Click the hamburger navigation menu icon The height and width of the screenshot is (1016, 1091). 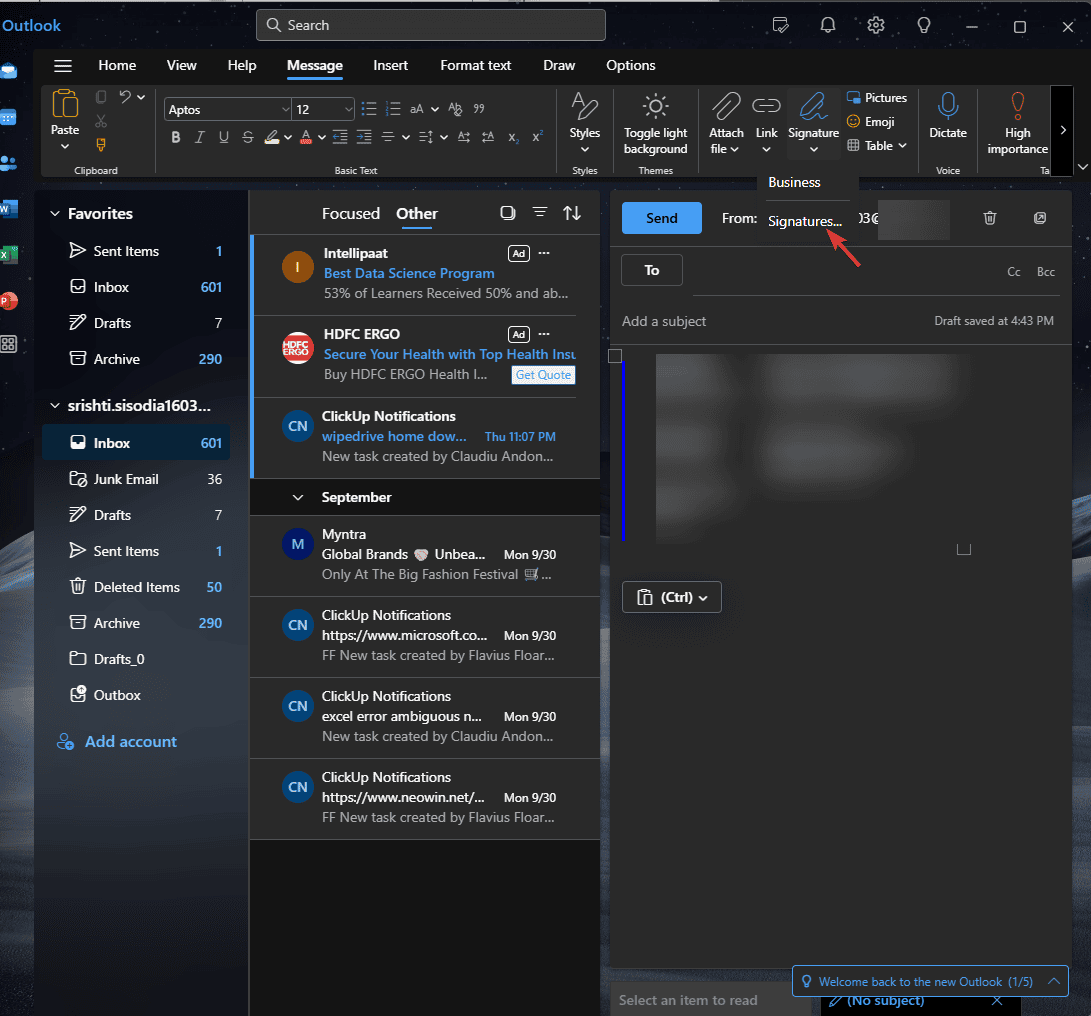coord(63,66)
